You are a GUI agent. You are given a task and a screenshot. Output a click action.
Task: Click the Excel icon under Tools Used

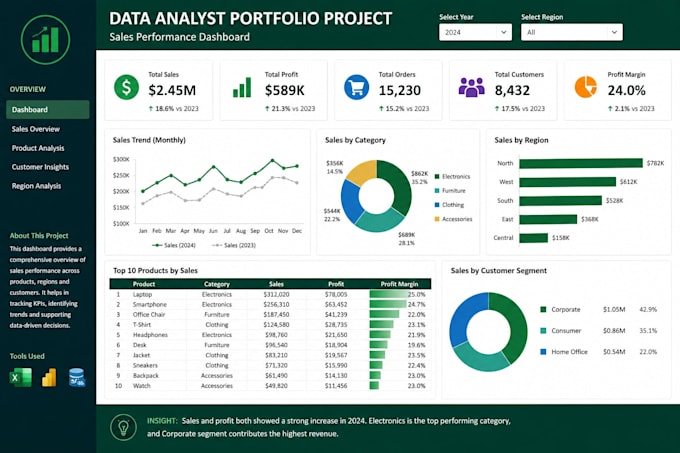(x=21, y=377)
